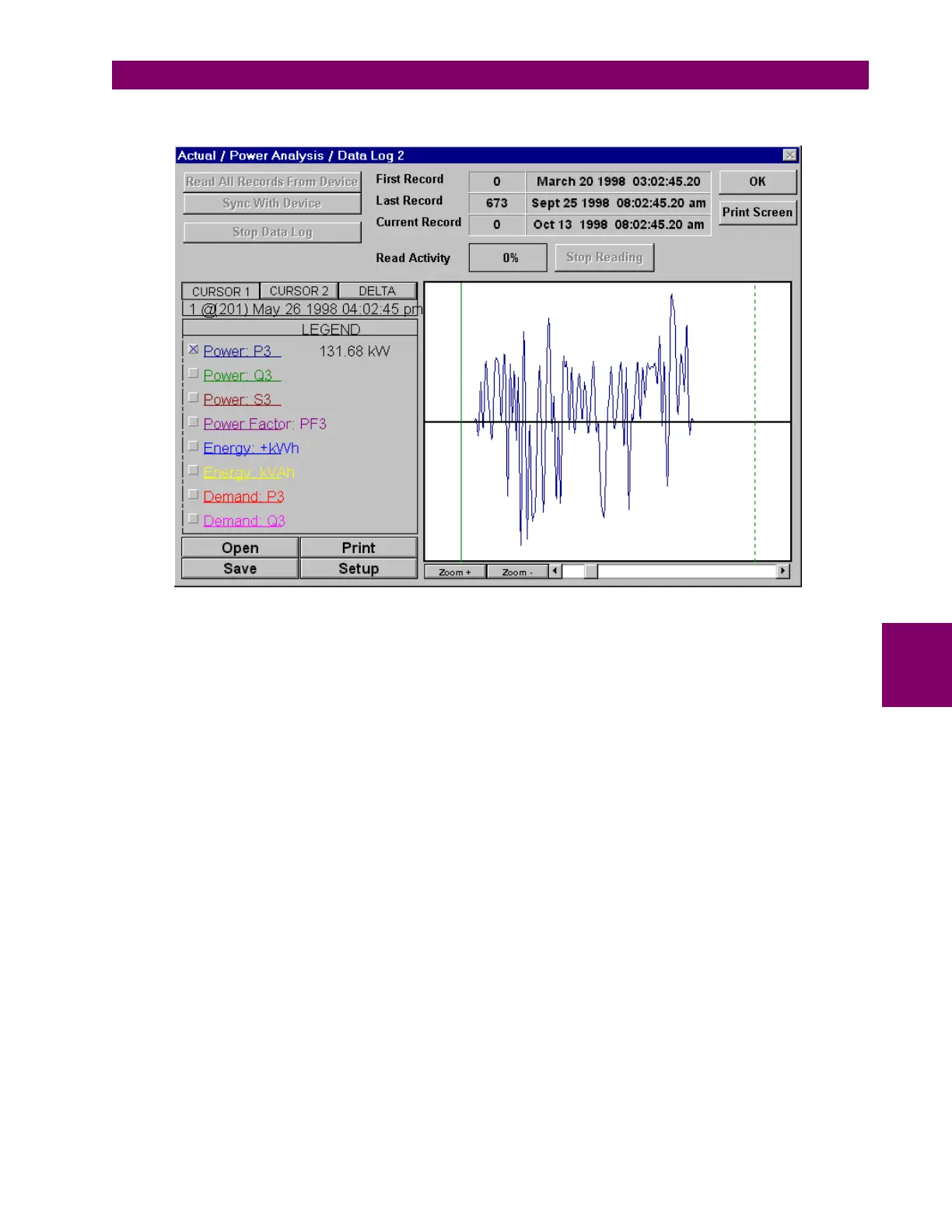The height and width of the screenshot is (1232, 952).
Task: Click the March 20 1998 first record date
Action: (618, 181)
